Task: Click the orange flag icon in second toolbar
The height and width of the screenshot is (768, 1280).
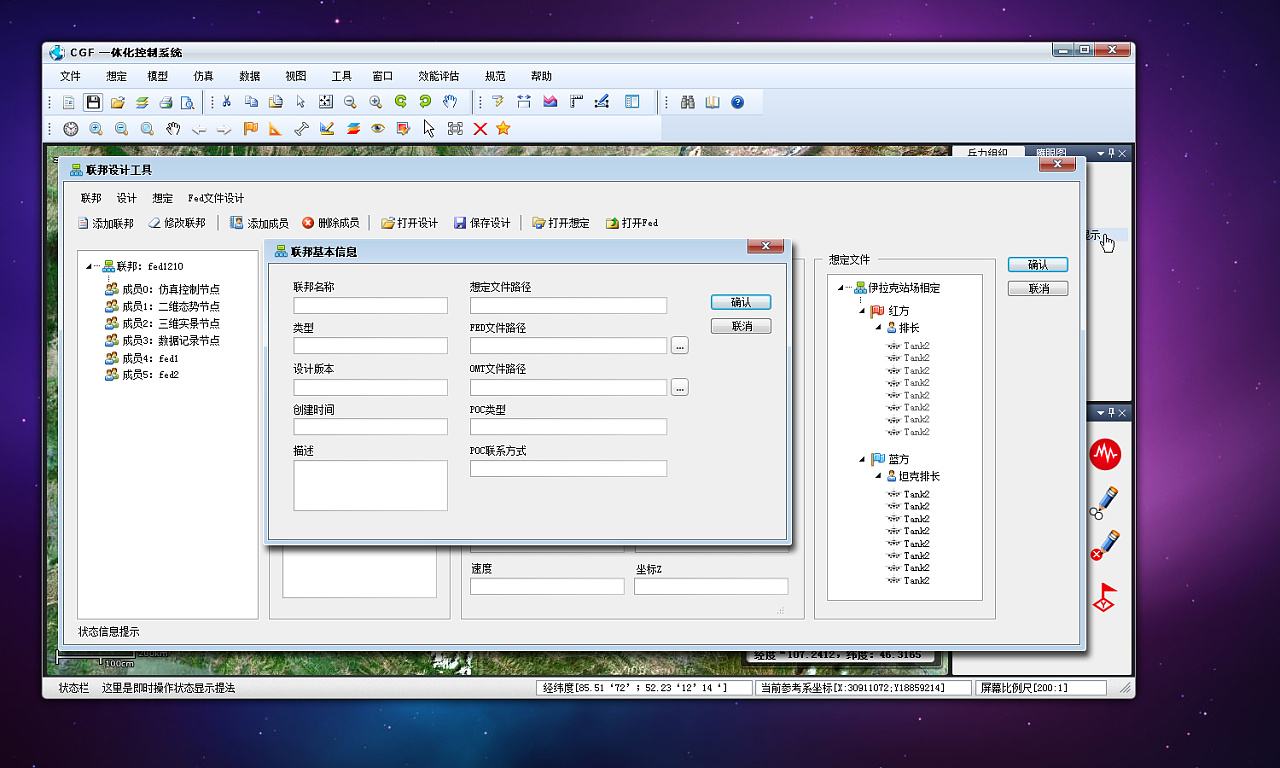Action: [250, 128]
